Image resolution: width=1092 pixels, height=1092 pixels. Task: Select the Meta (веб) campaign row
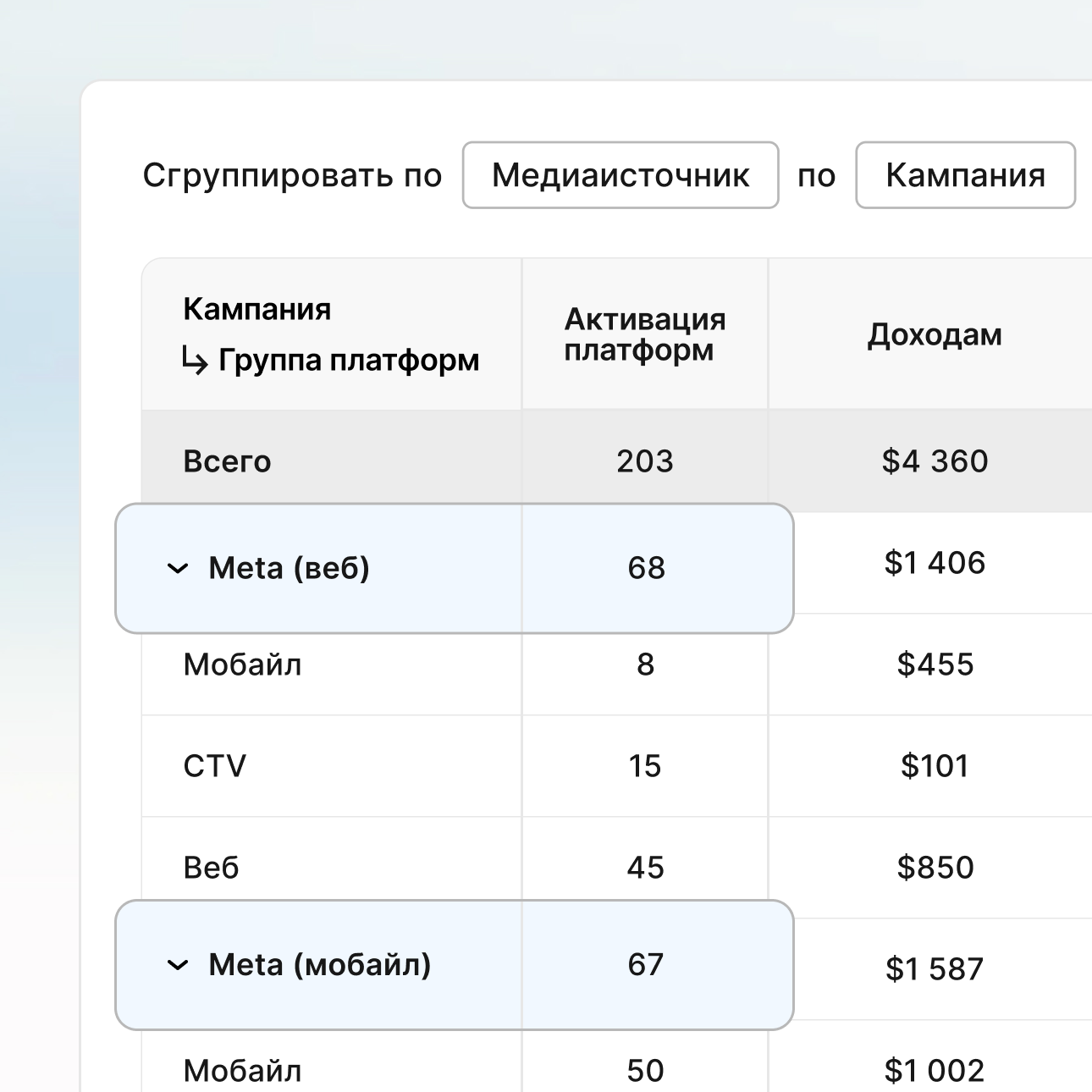[289, 568]
